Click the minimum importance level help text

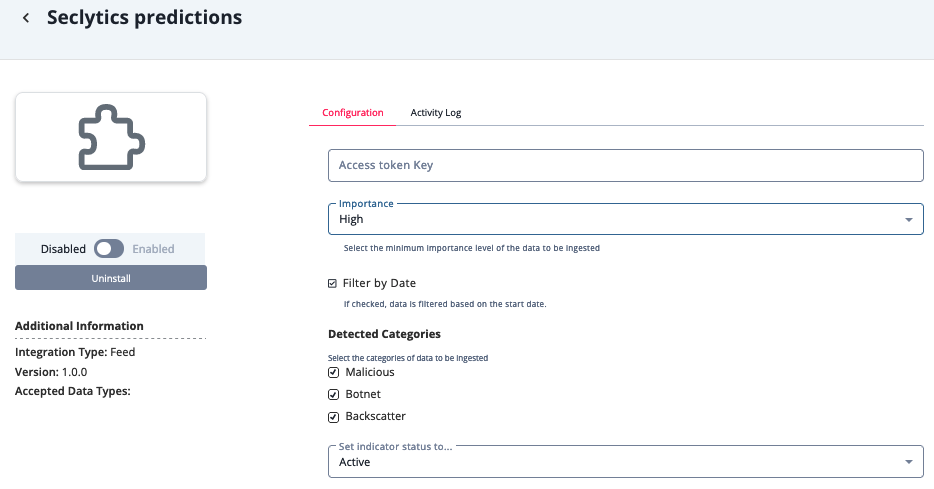(x=472, y=248)
